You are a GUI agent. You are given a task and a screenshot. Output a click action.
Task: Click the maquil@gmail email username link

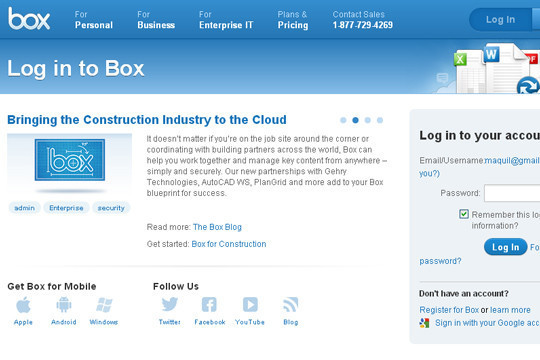[x=512, y=161]
